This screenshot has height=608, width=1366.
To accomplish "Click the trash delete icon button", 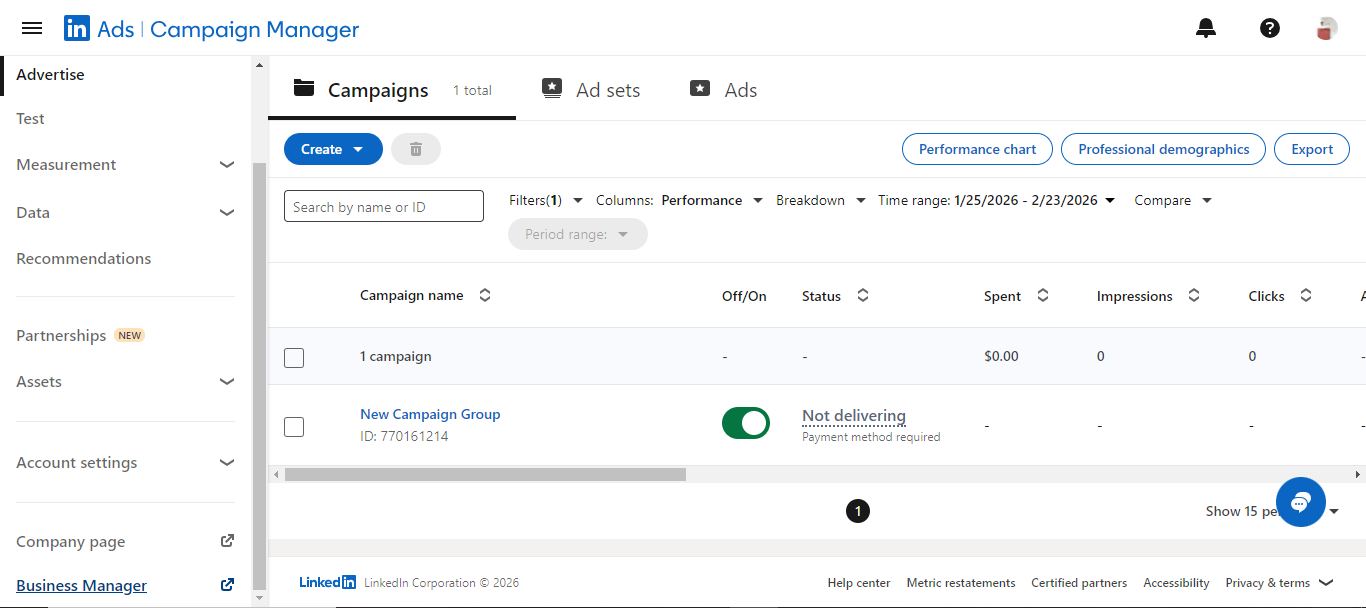I will click(416, 149).
